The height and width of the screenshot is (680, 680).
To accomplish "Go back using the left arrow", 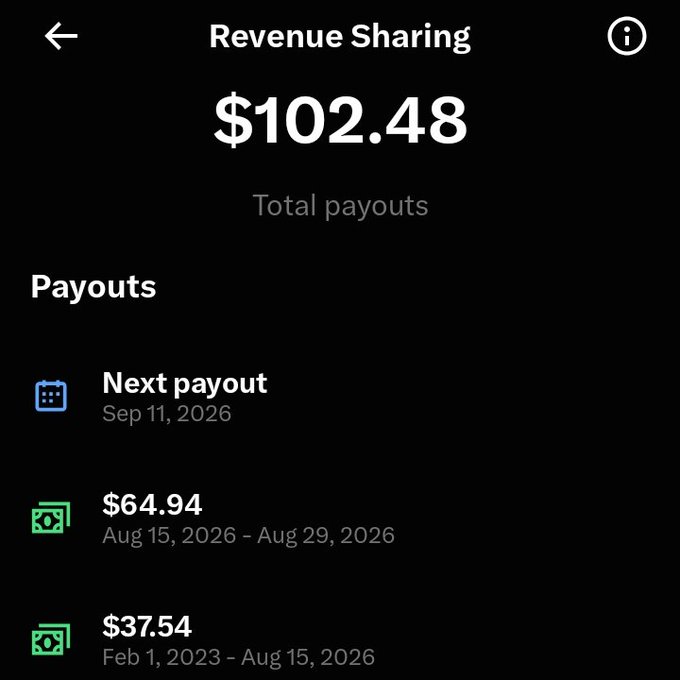I will tap(61, 36).
